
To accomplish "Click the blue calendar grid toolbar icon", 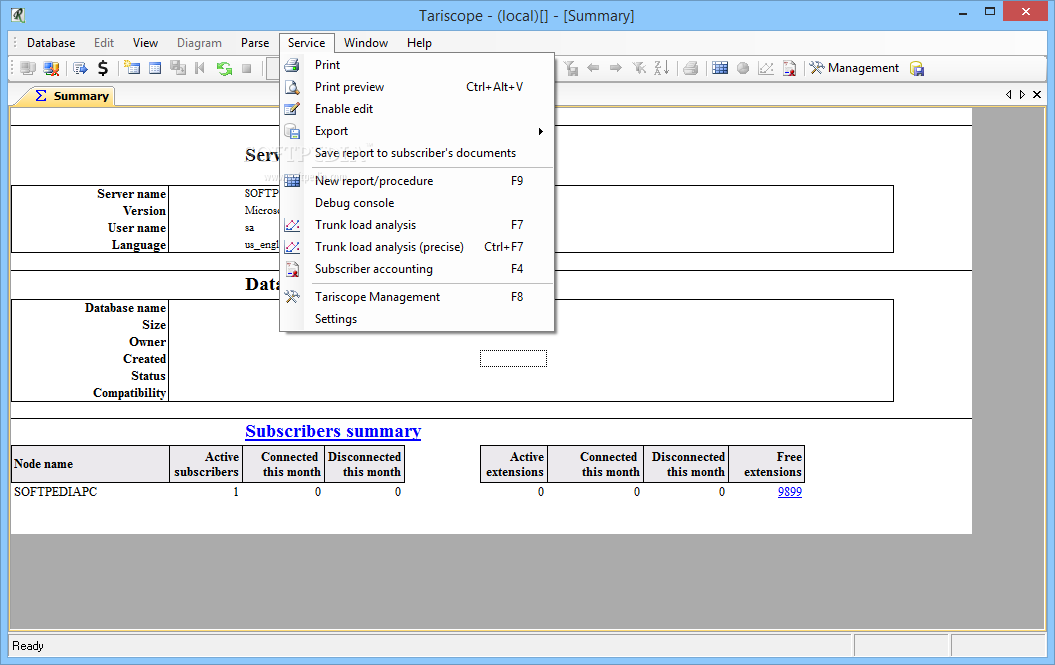I will [155, 68].
